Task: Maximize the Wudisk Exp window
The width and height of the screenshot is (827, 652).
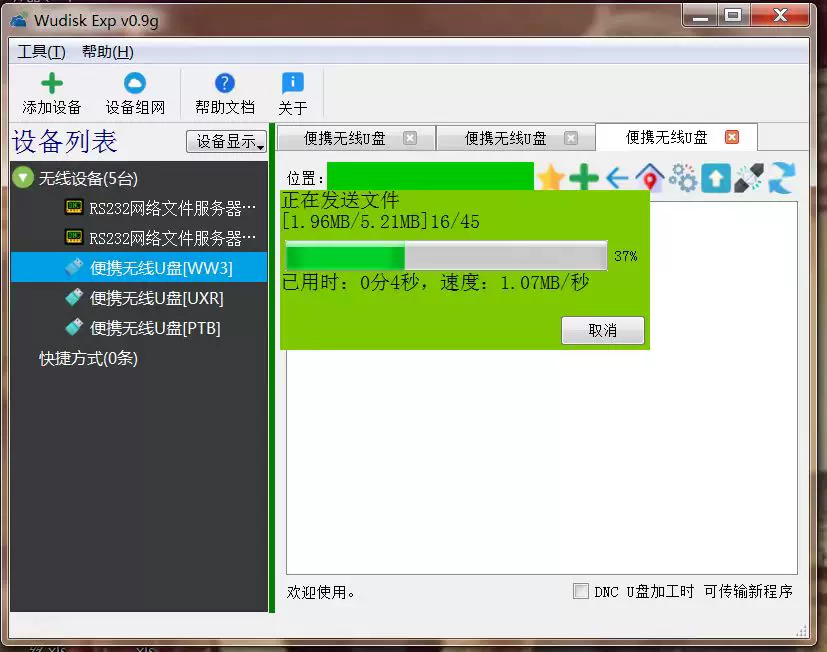Action: (x=733, y=15)
